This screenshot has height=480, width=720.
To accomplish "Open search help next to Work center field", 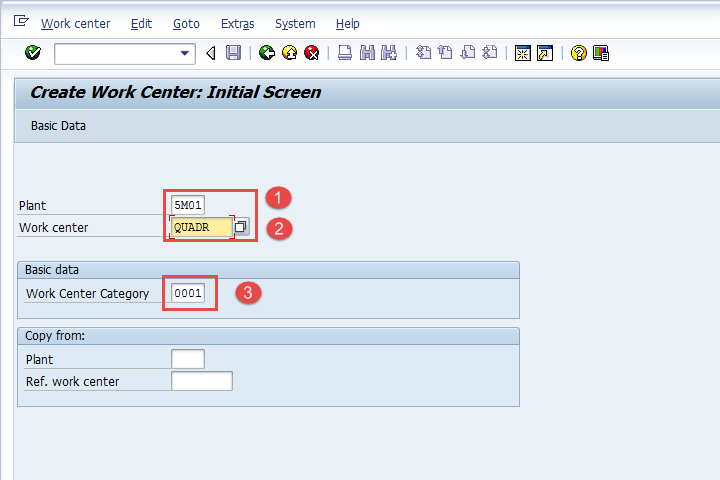I will click(x=242, y=227).
